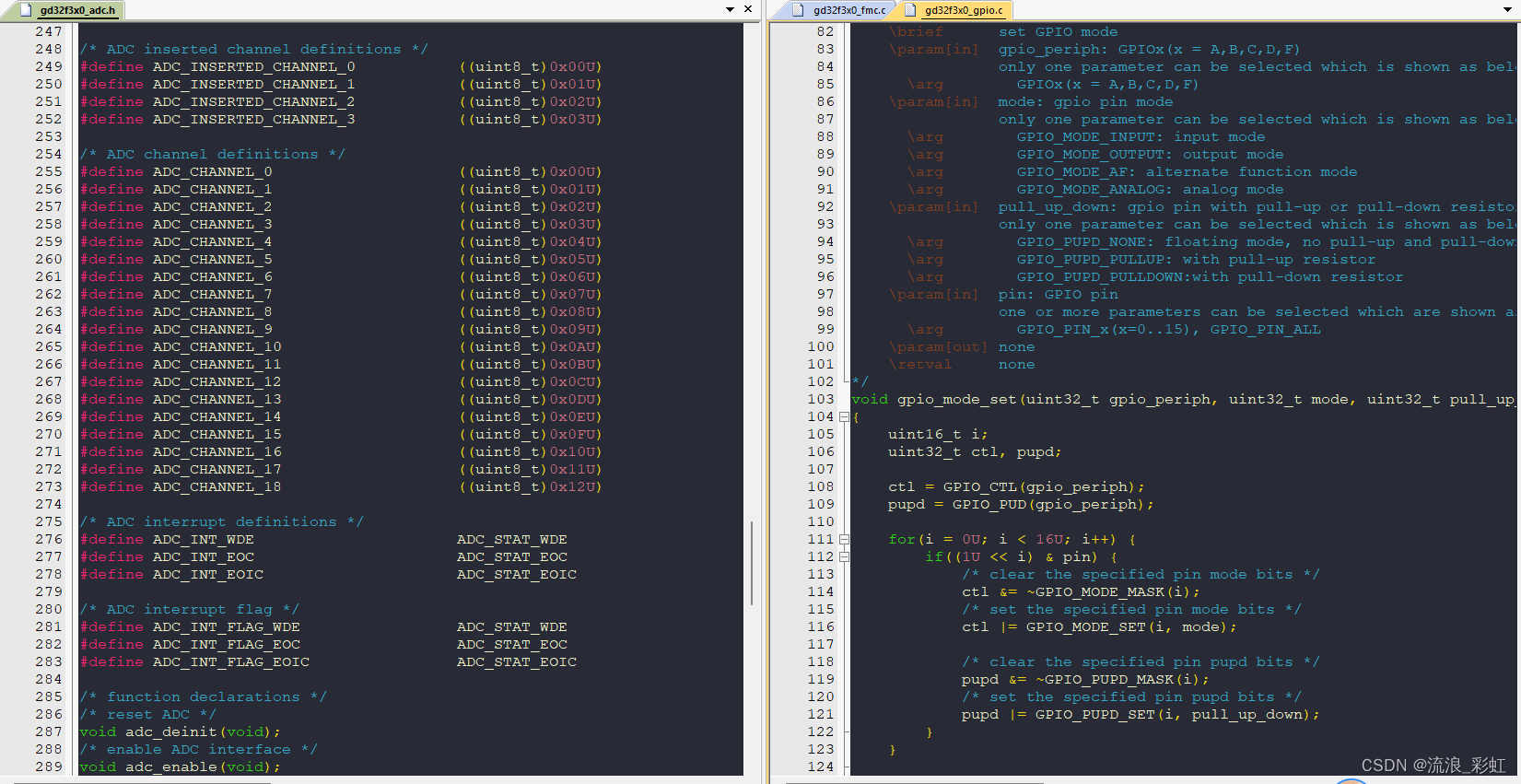The width and height of the screenshot is (1521, 784).
Task: Click line number 247 in the left pane
Action: point(49,32)
